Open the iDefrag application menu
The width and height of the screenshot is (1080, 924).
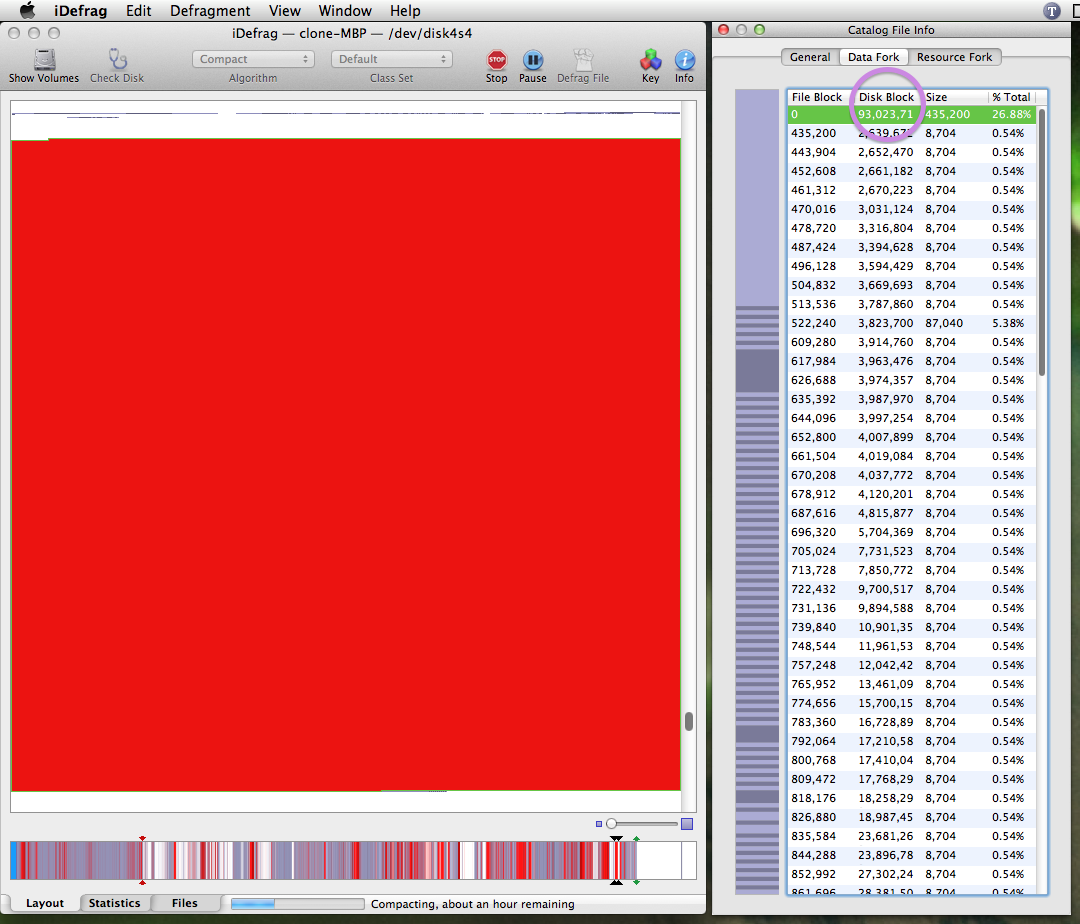tap(81, 10)
